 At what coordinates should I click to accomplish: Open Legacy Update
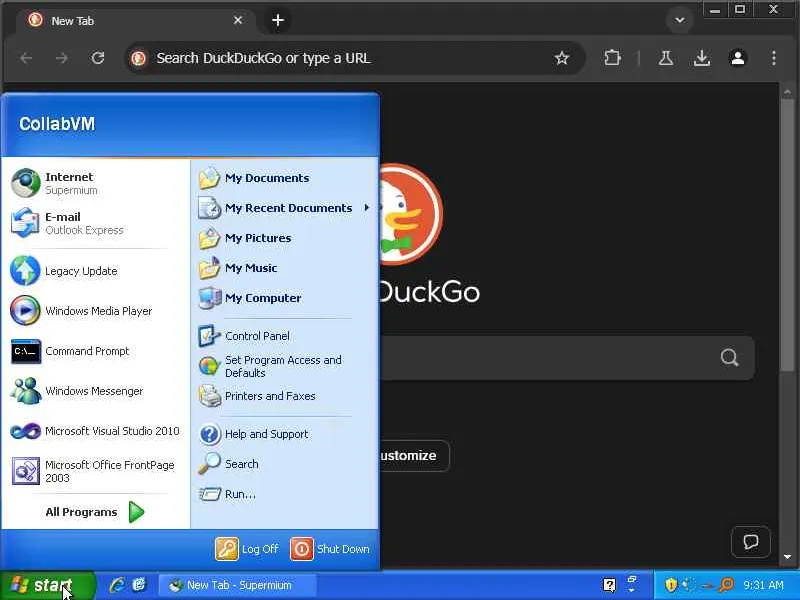pos(96,271)
